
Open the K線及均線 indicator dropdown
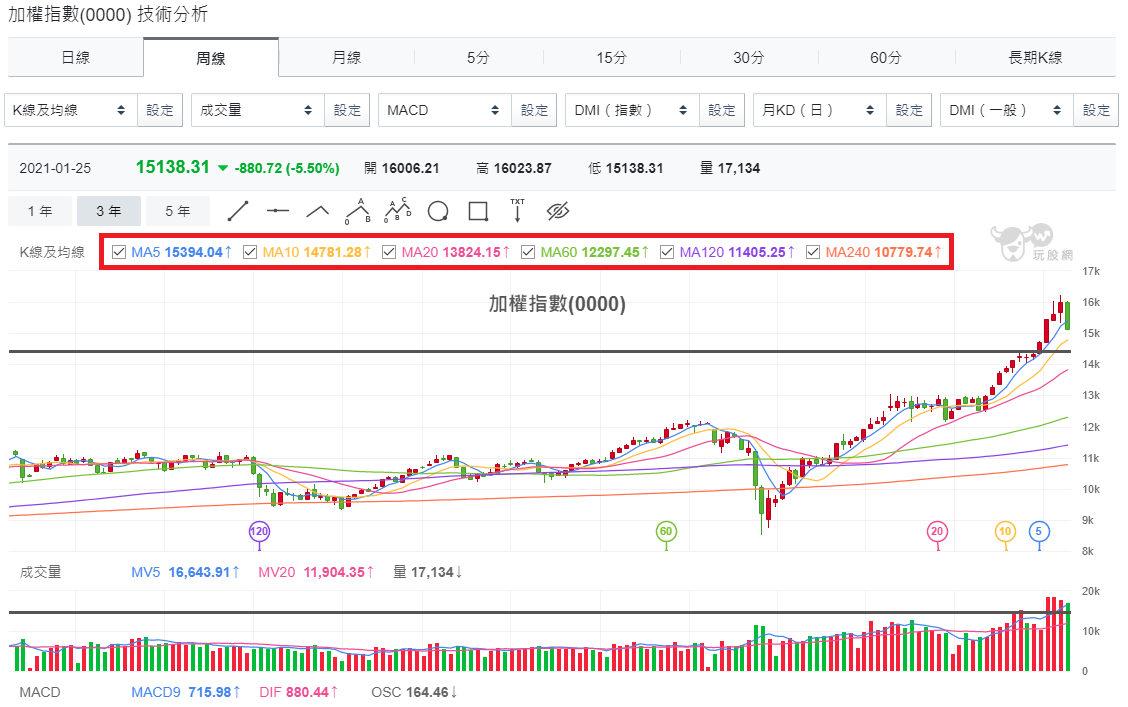(x=70, y=110)
